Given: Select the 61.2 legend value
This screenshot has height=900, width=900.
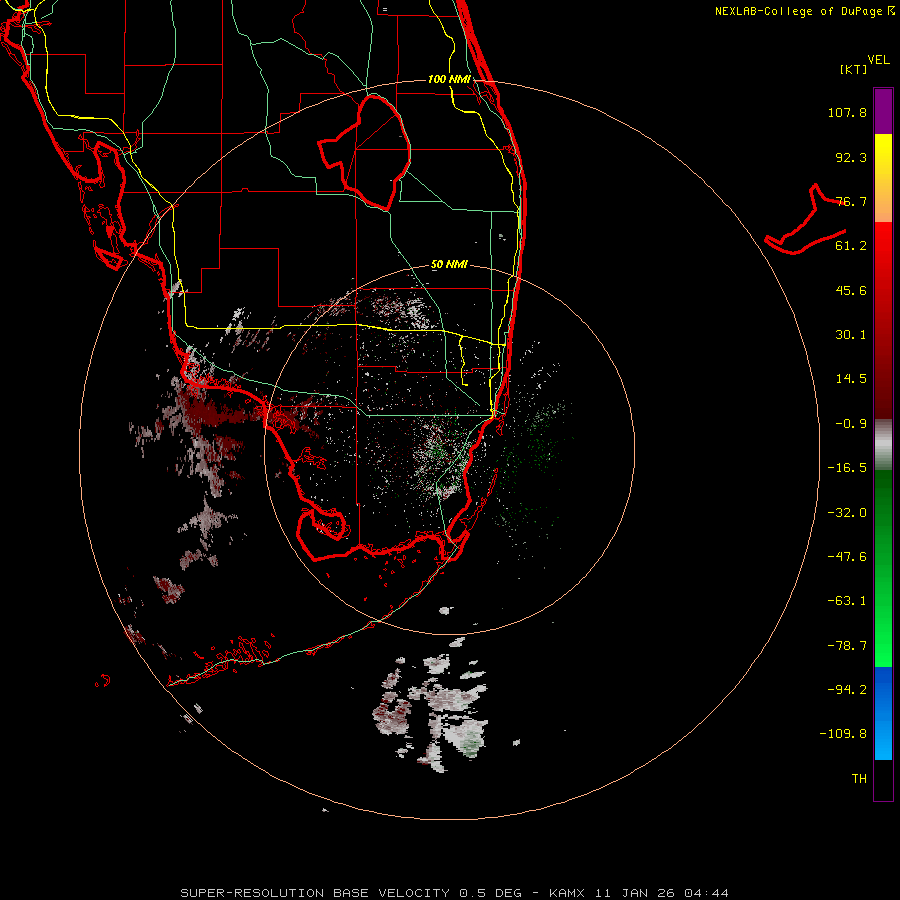Looking at the screenshot, I should point(851,246).
